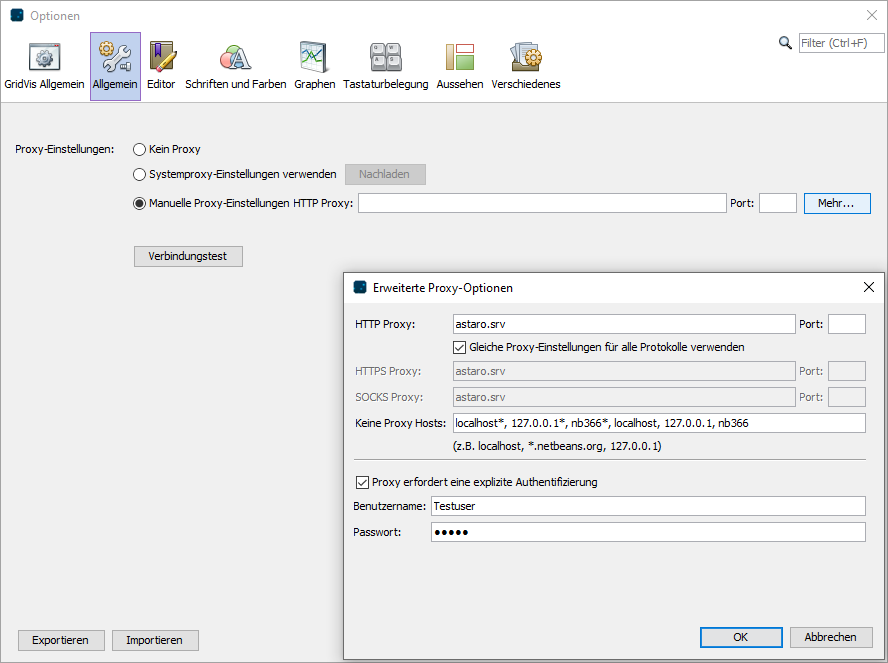Uncheck Gleiche Proxy-Einstellungen für alle Protokolle
The image size is (888, 663).
point(460,347)
